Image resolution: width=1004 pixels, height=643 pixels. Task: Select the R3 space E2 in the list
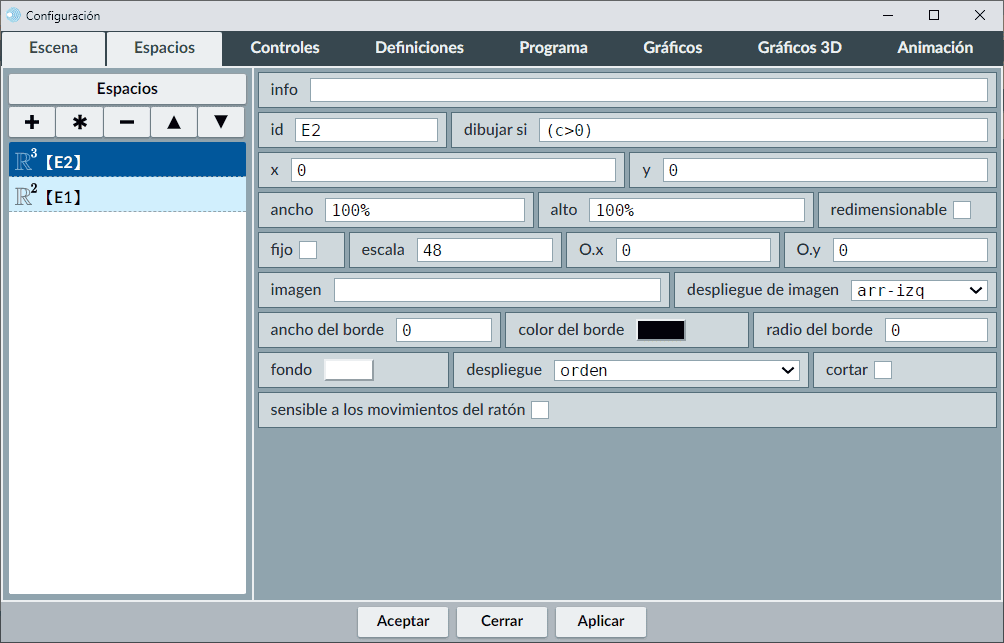[x=127, y=160]
